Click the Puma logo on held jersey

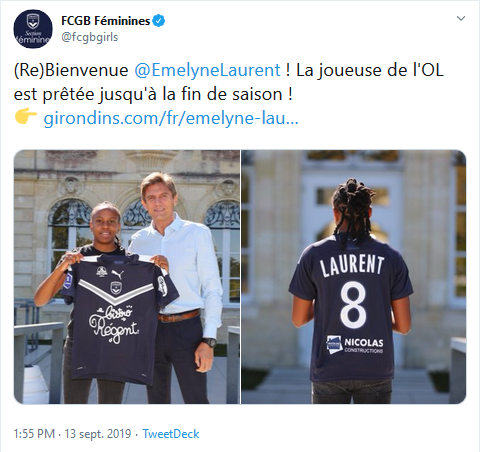[x=118, y=274]
